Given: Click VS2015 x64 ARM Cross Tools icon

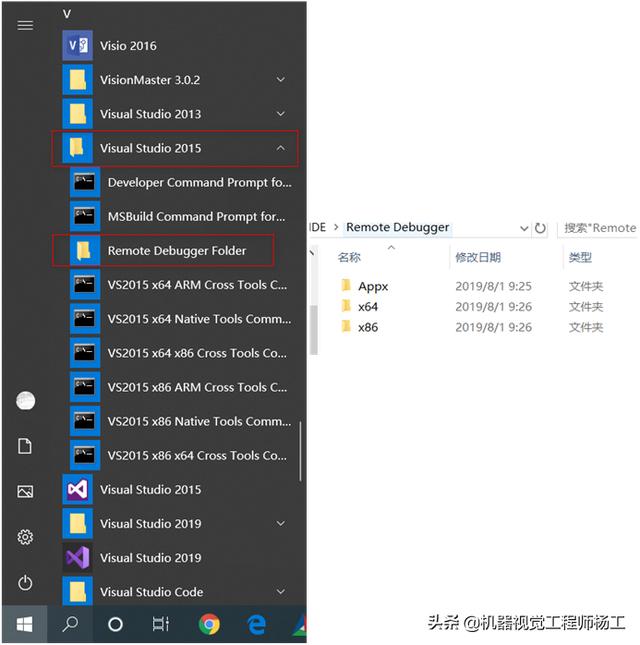Looking at the screenshot, I should click(85, 284).
